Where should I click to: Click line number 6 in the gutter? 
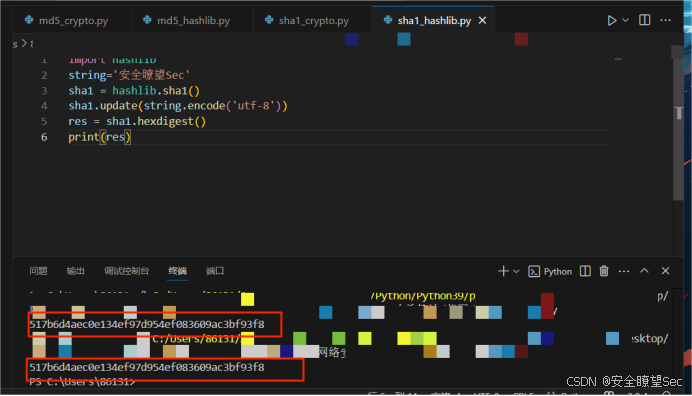tap(44, 137)
